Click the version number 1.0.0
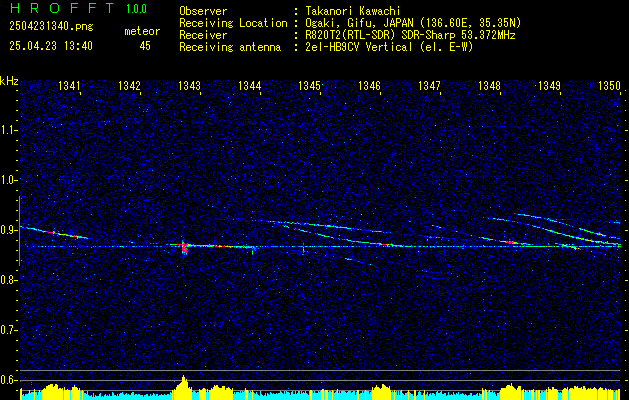Image resolution: width=629 pixels, height=400 pixels. (x=136, y=9)
